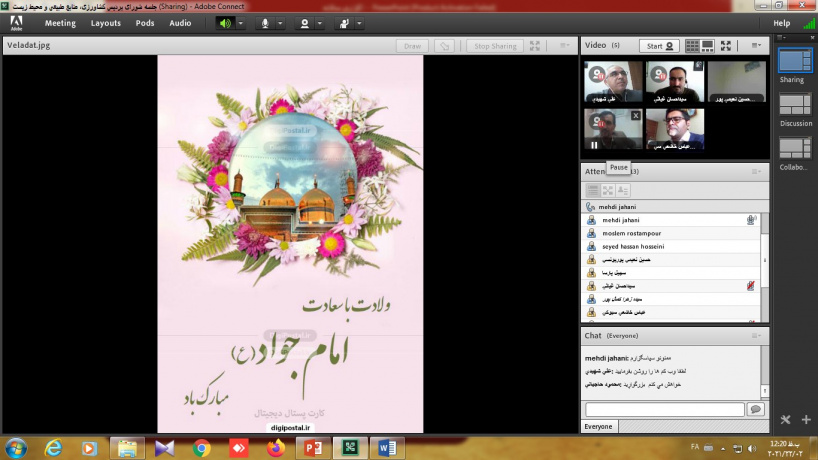The width and height of the screenshot is (818, 460).
Task: Open the Meeting menu
Action: 60,23
